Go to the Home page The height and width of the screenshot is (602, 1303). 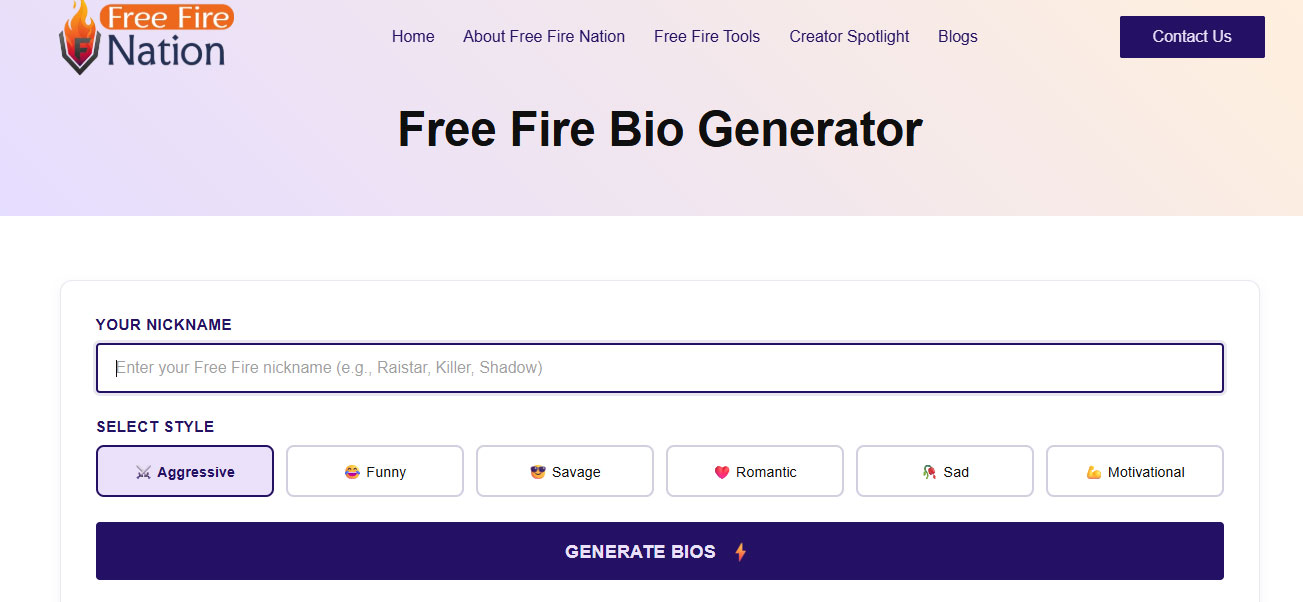click(413, 36)
